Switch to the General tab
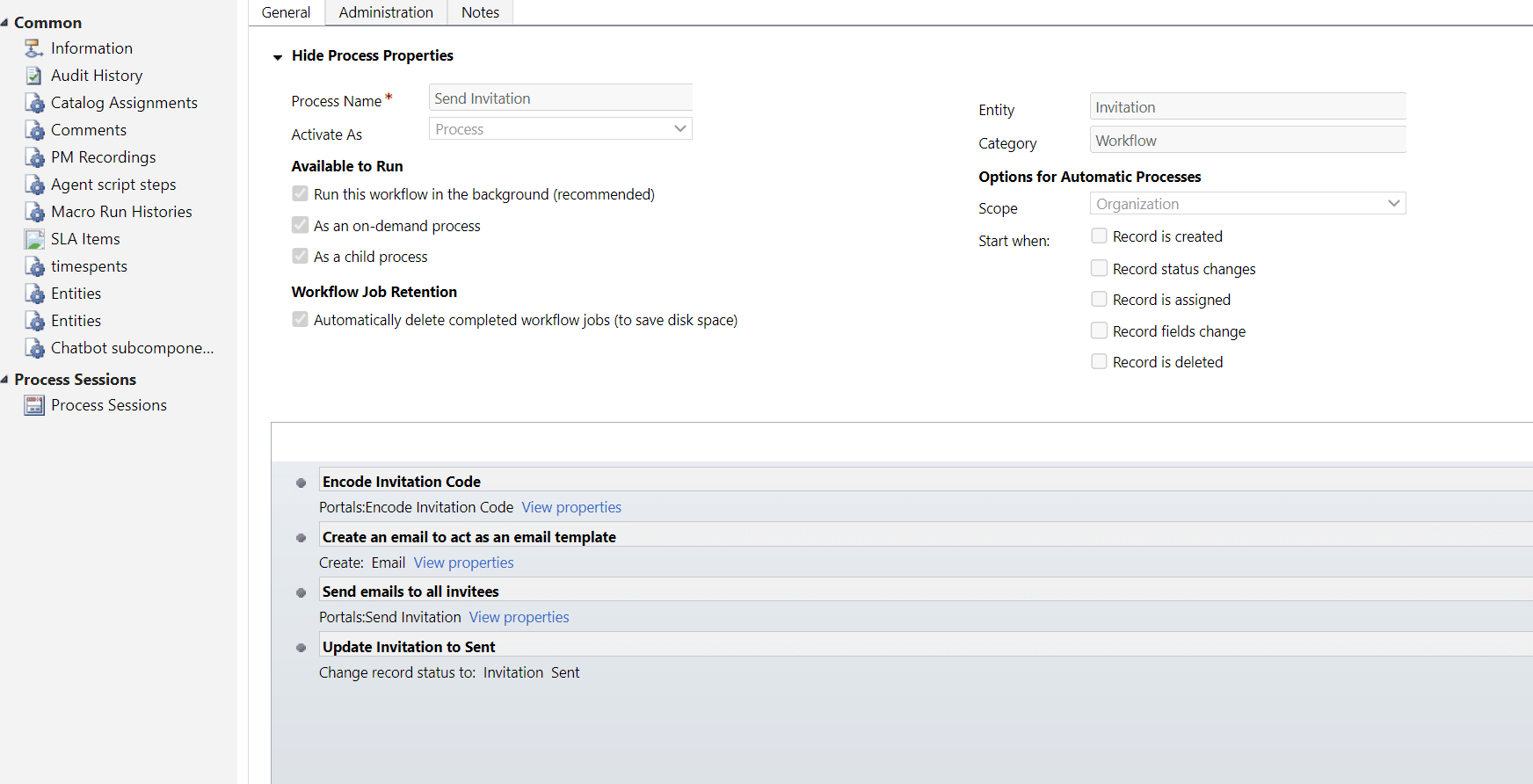 [287, 12]
